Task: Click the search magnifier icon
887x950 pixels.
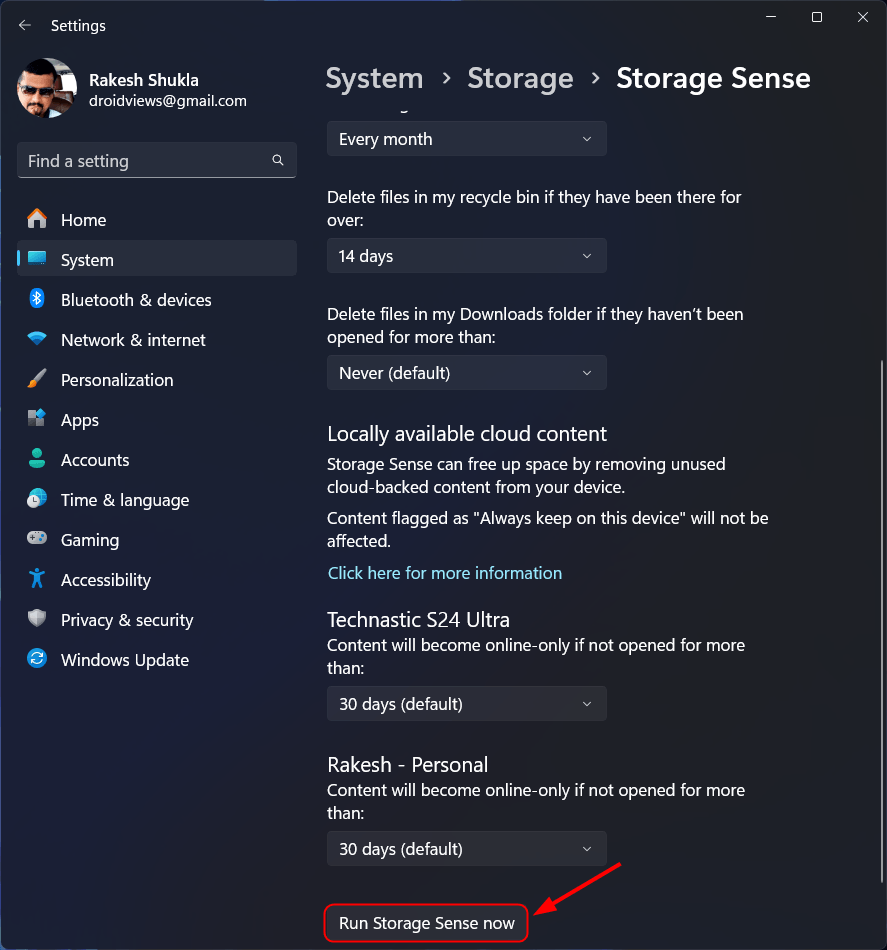Action: click(278, 160)
